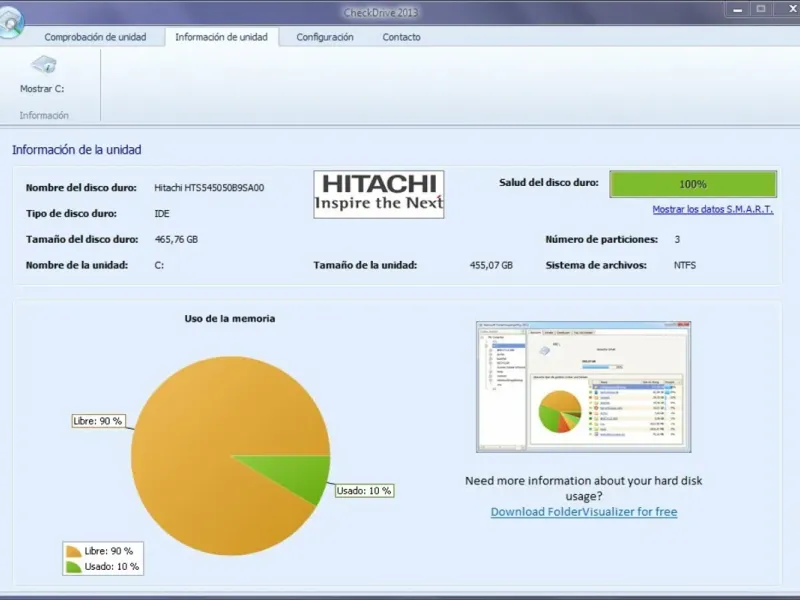Click the 'Información' ribbon group label
This screenshot has width=800, height=600.
point(44,115)
